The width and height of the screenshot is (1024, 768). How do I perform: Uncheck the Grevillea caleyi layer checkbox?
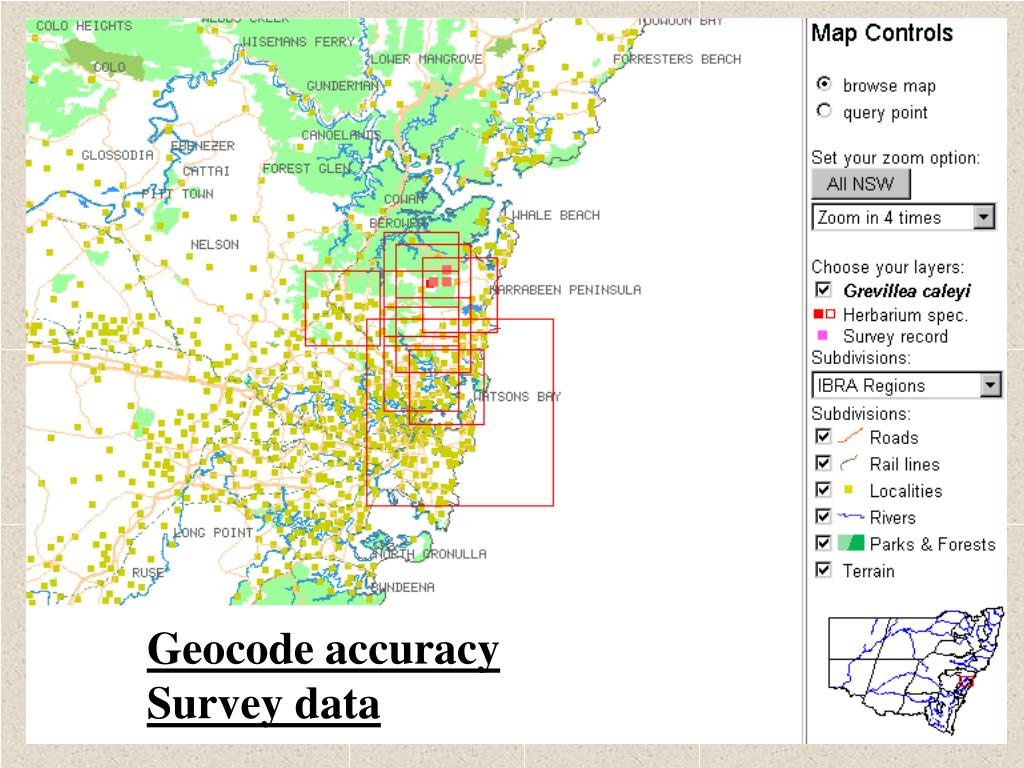click(x=824, y=290)
